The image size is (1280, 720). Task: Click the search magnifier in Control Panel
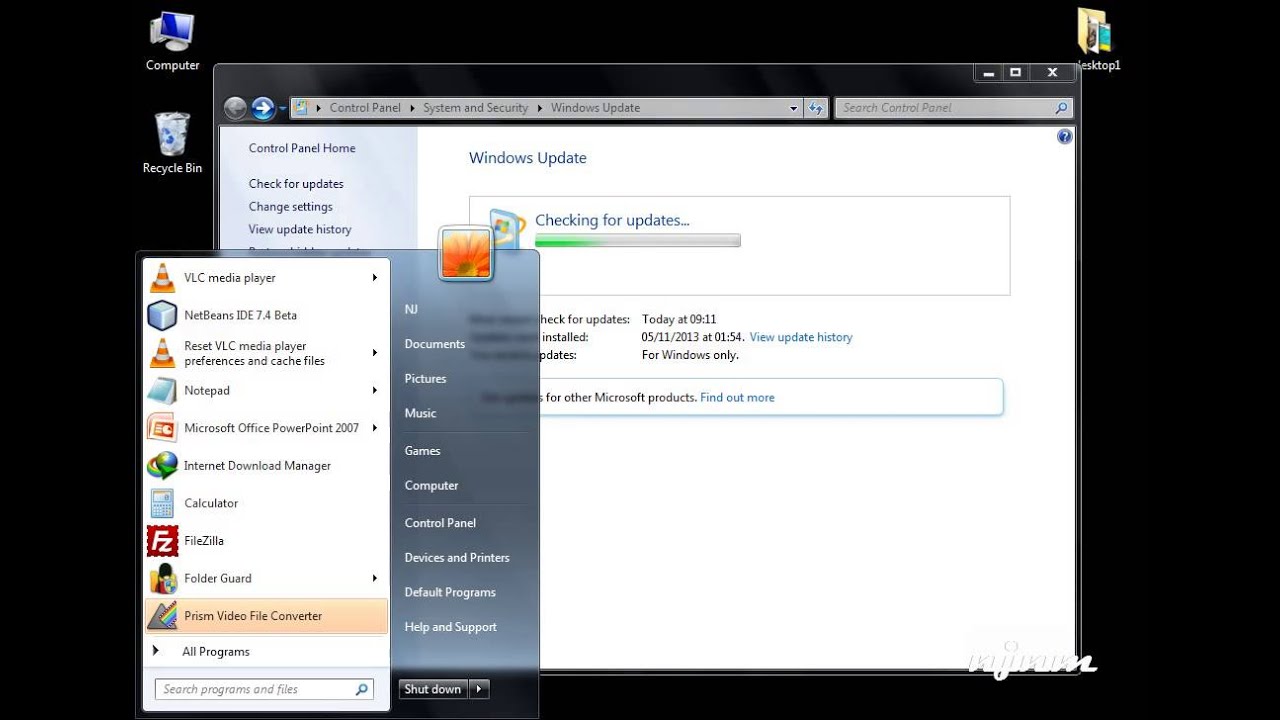[x=1061, y=108]
